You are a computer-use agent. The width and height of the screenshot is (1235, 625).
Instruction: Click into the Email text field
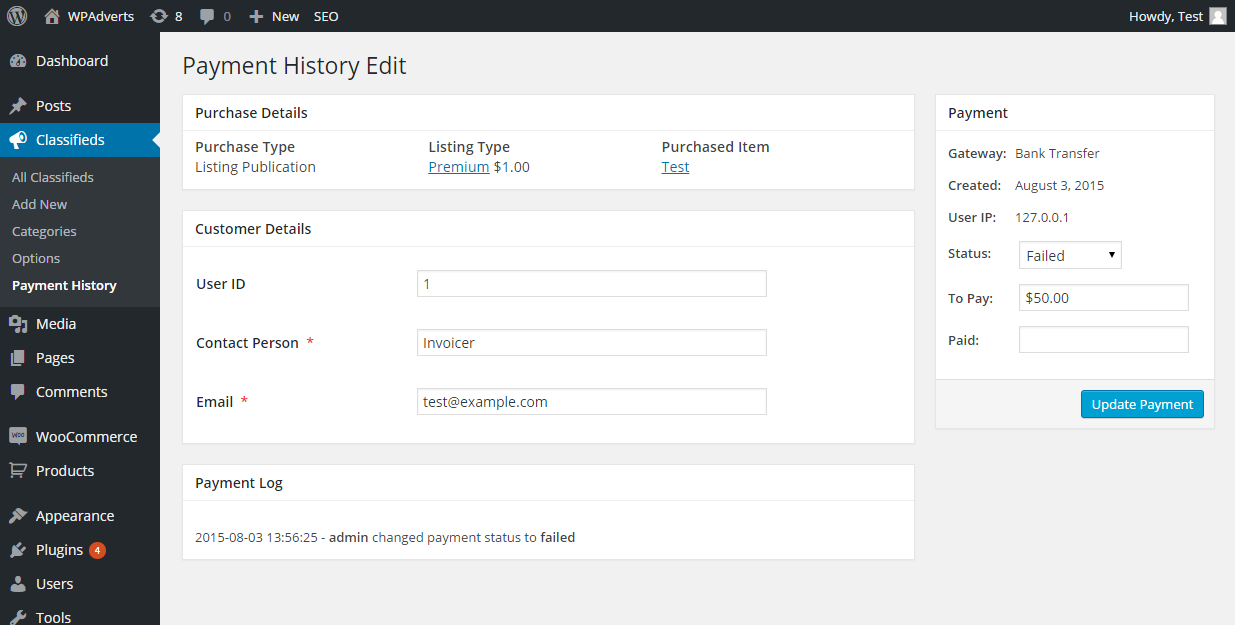pos(591,402)
